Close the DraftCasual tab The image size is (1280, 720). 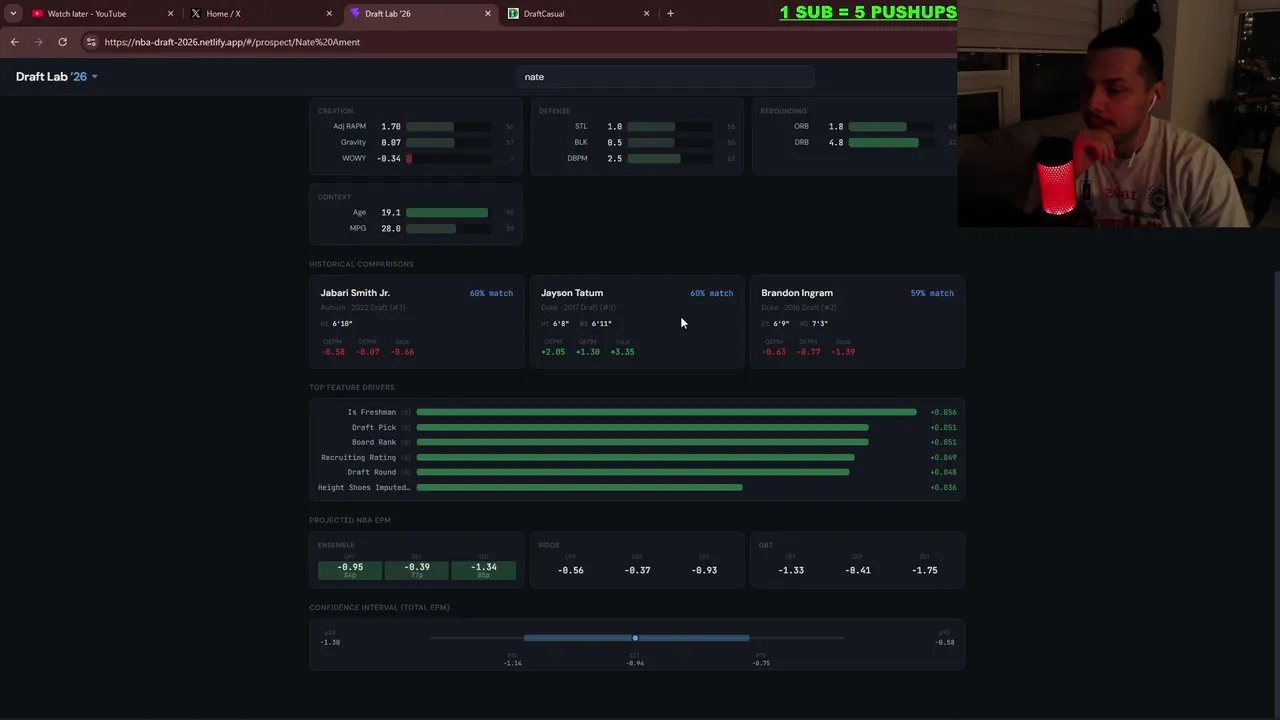click(646, 14)
